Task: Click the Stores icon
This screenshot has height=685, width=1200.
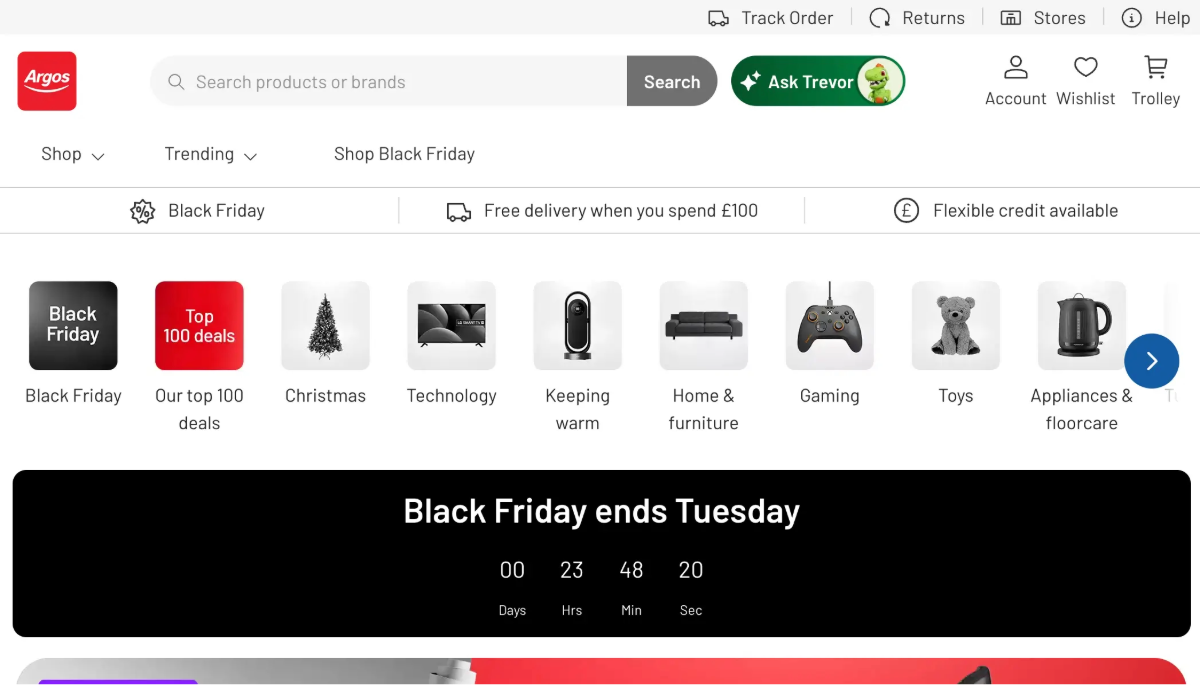Action: 1011,18
